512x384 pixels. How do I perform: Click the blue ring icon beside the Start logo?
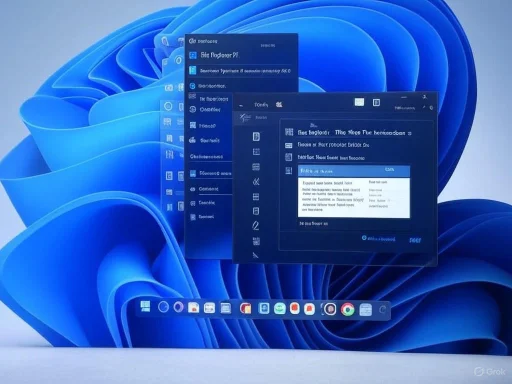click(163, 307)
